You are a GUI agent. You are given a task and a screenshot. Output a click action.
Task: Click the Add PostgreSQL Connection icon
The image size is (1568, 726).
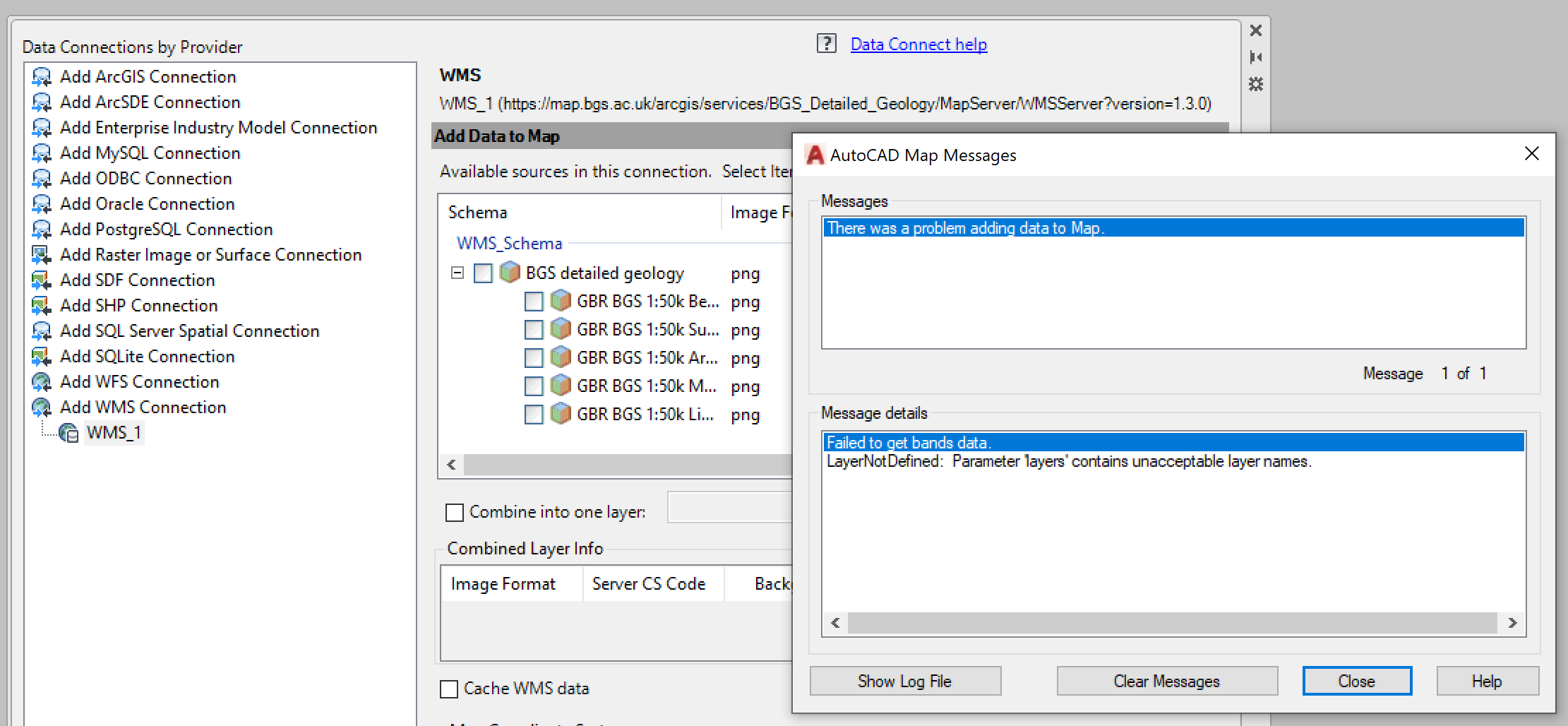click(41, 229)
